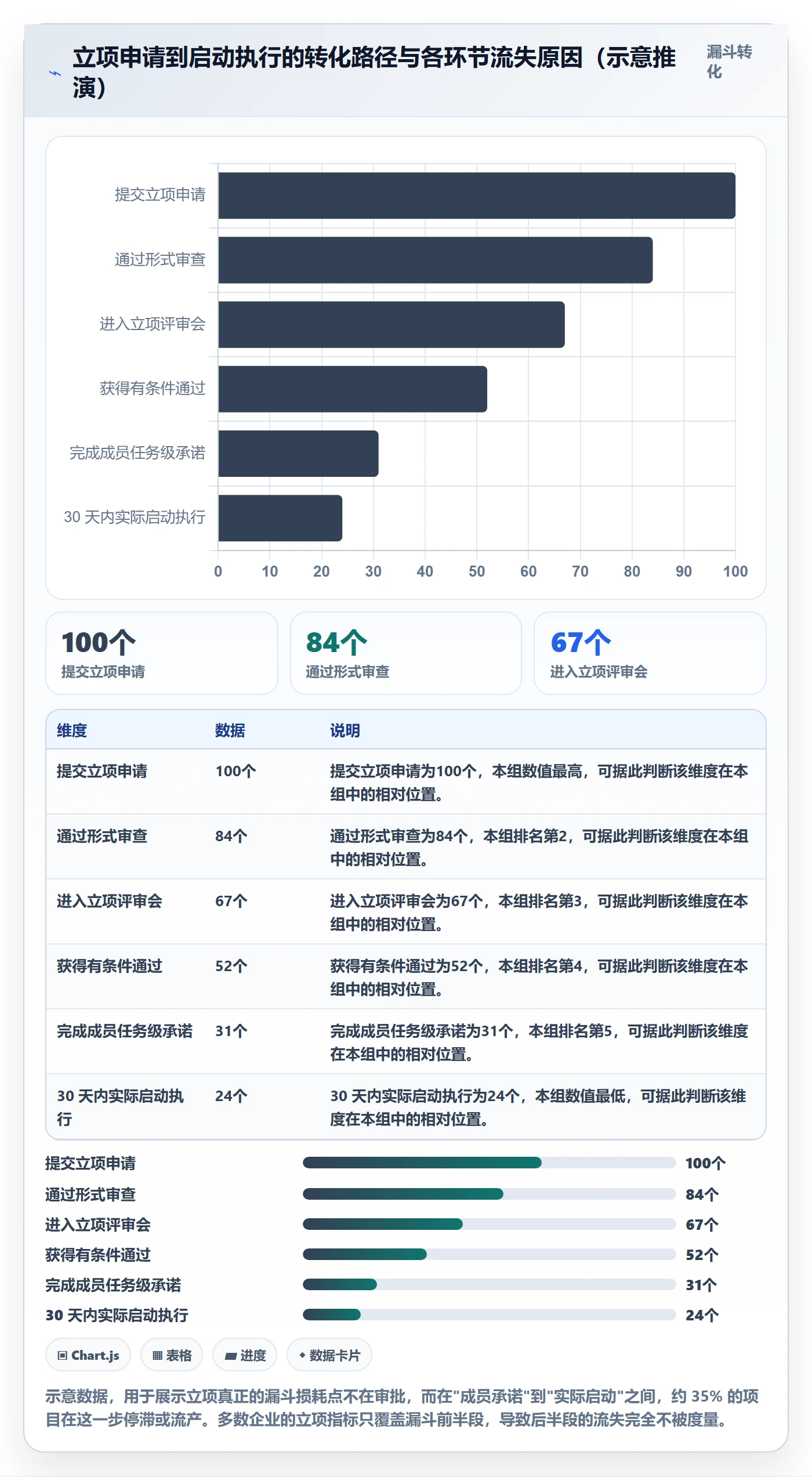
Task: Click the 通过形式审查 progress bar showing 84个
Action: click(490, 1194)
